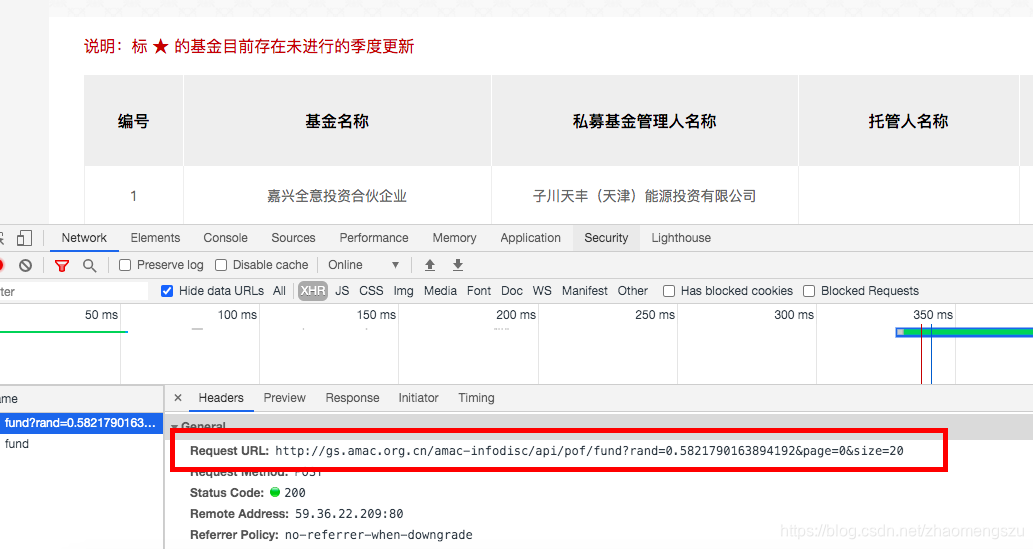
Task: Open the Console panel tab
Action: tap(225, 238)
